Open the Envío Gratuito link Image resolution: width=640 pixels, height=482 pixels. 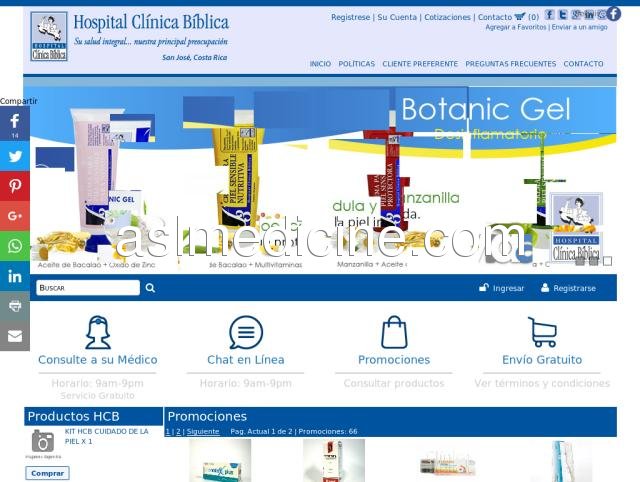[x=542, y=360]
